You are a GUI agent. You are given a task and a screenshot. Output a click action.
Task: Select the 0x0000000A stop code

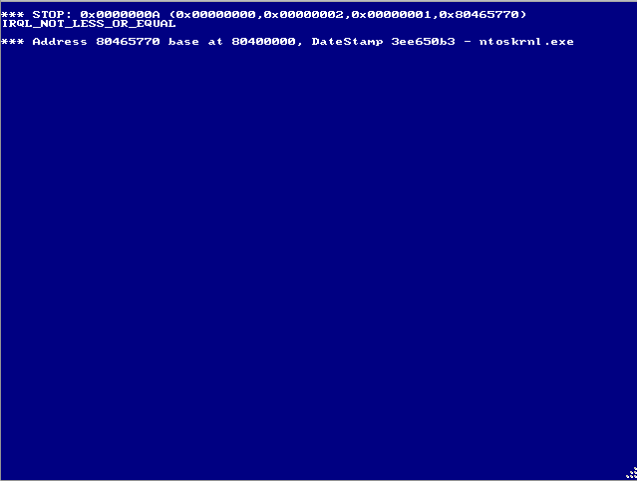tap(120, 15)
